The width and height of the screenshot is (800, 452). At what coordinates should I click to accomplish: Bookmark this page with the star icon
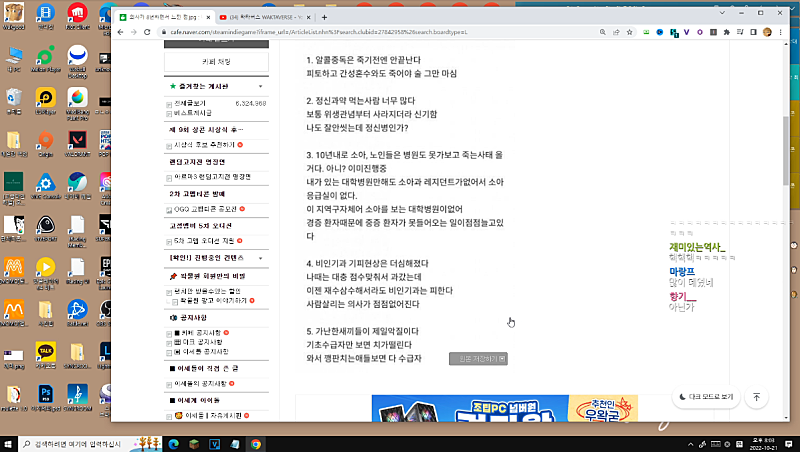coord(630,32)
